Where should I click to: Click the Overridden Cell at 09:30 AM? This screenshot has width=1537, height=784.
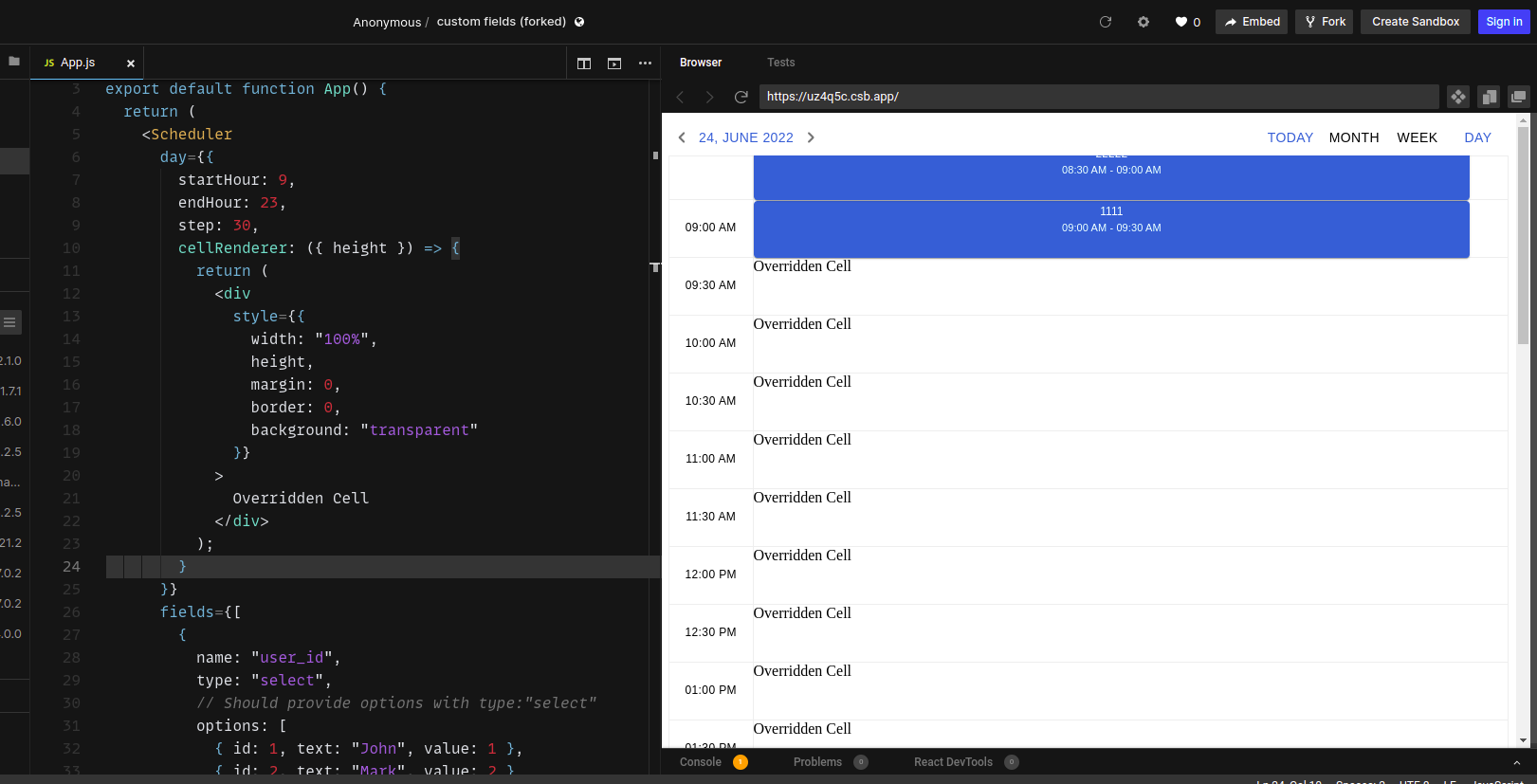click(1130, 286)
